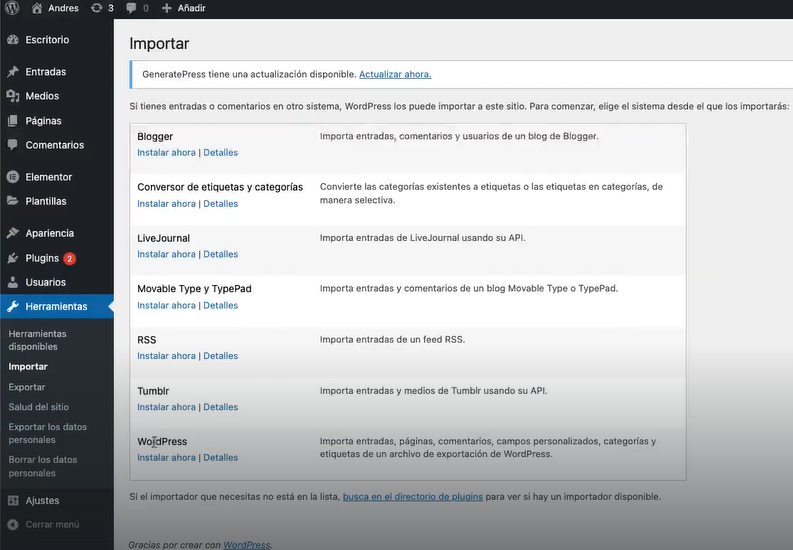The height and width of the screenshot is (550, 793).
Task: Click the Actualizar ahora link
Action: [395, 74]
